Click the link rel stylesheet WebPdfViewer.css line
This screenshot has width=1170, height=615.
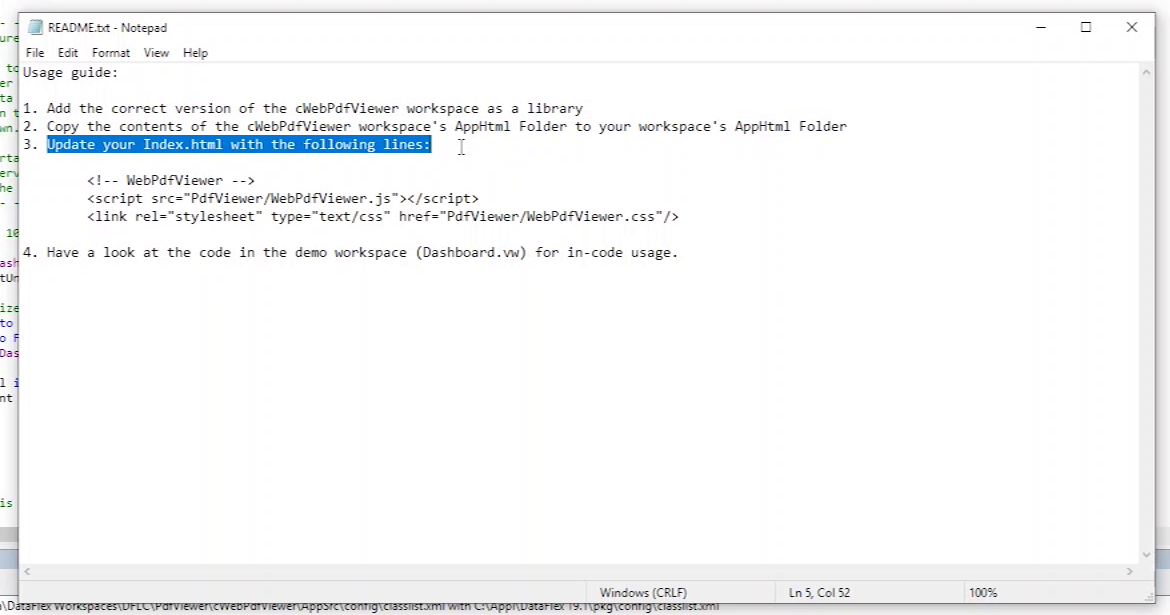[382, 217]
